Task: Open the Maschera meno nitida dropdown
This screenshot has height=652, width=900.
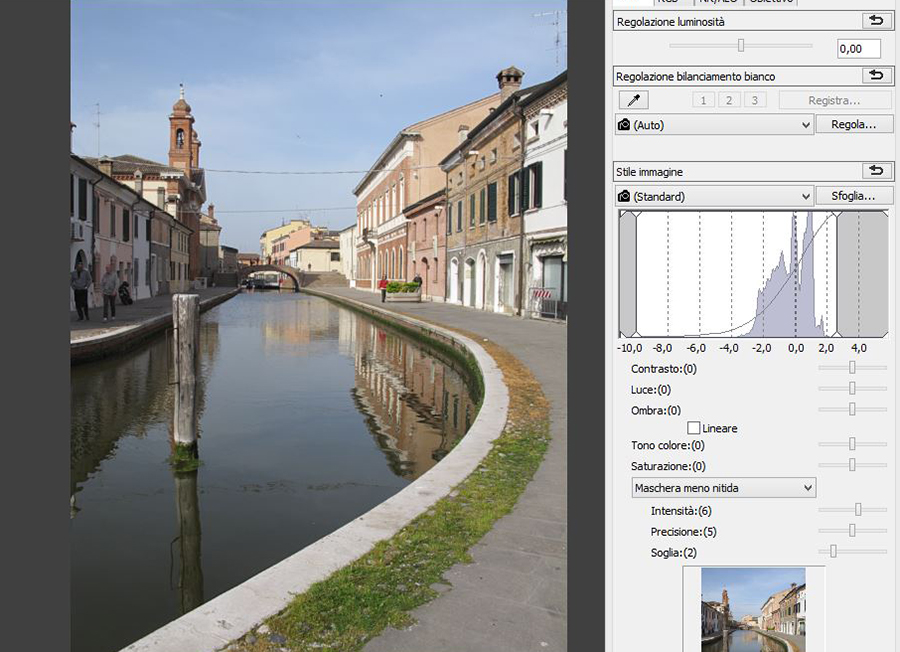Action: click(723, 487)
